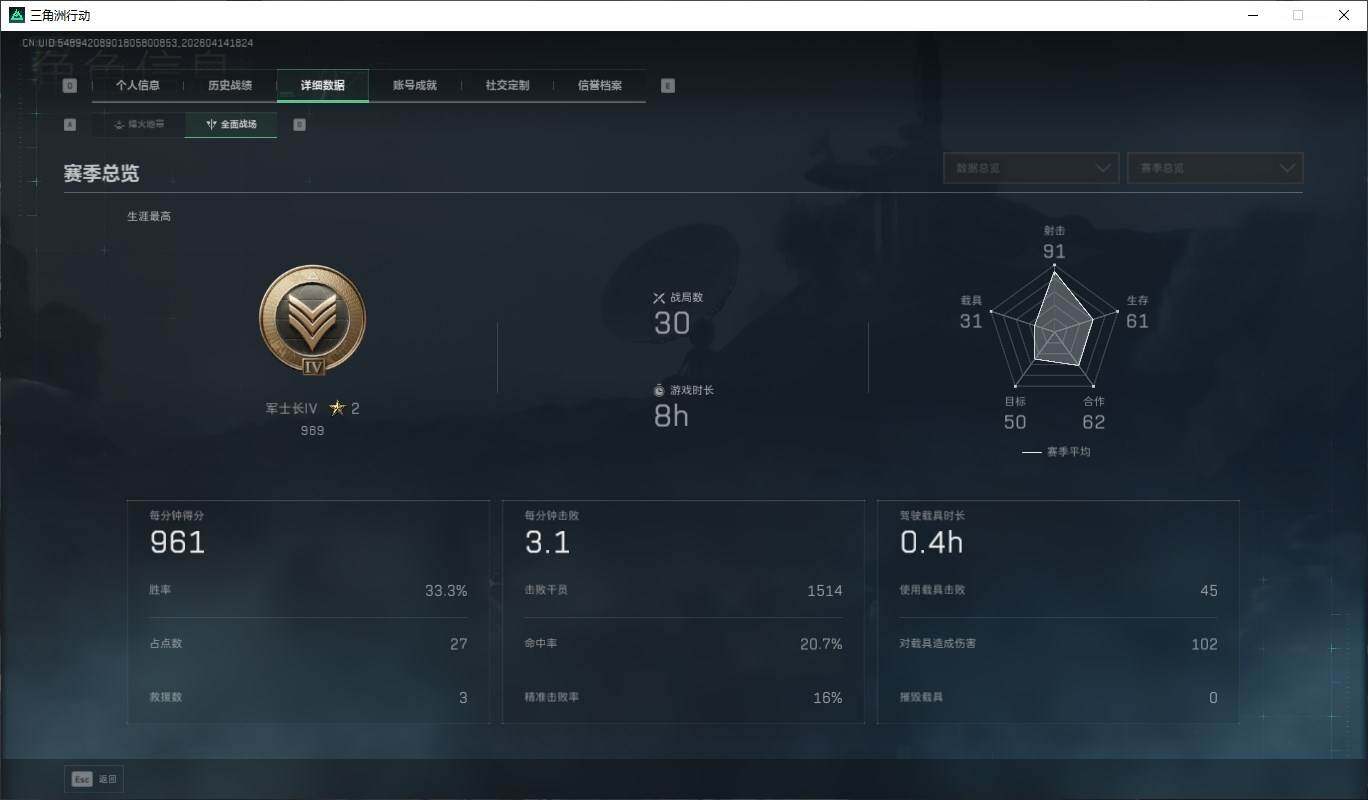Screen dimensions: 1368x800
Task: Click the gold star next to 军士长IV
Action: coord(337,408)
